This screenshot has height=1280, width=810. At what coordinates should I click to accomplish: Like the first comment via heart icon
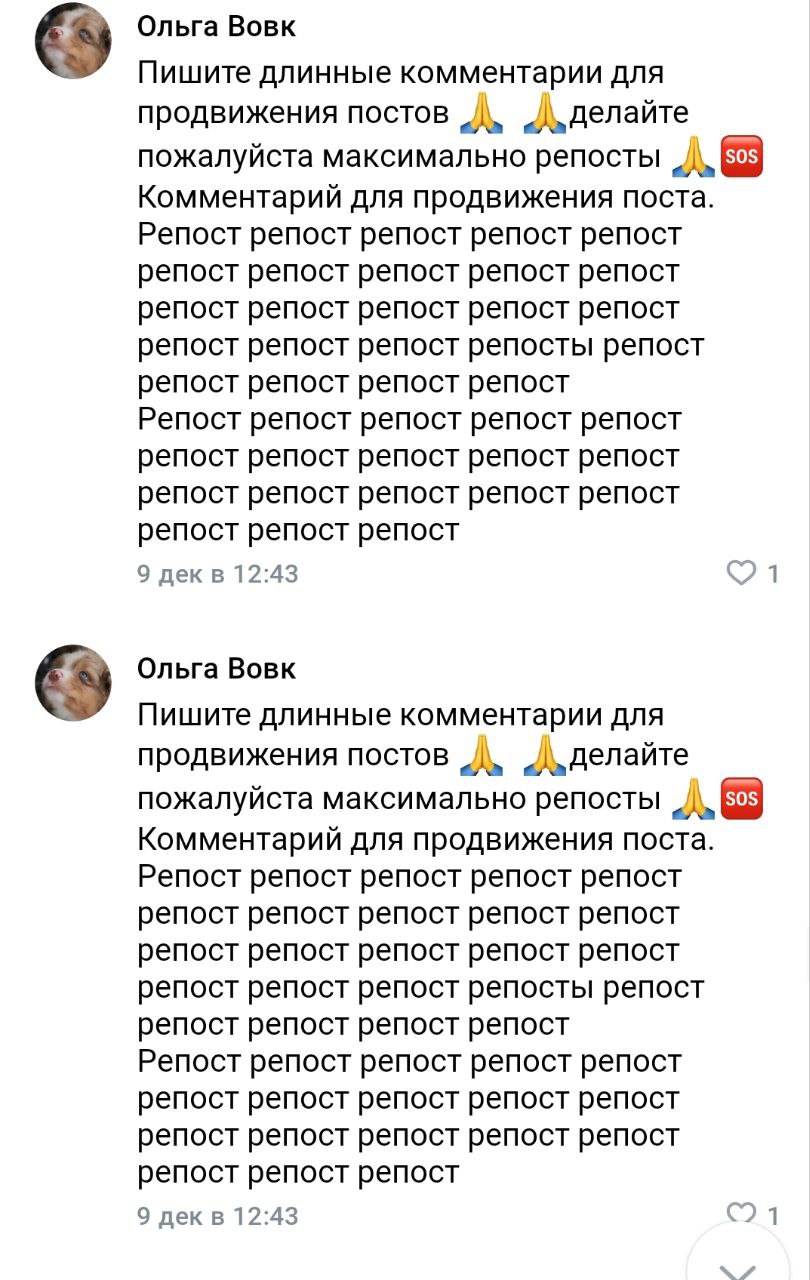click(x=741, y=570)
